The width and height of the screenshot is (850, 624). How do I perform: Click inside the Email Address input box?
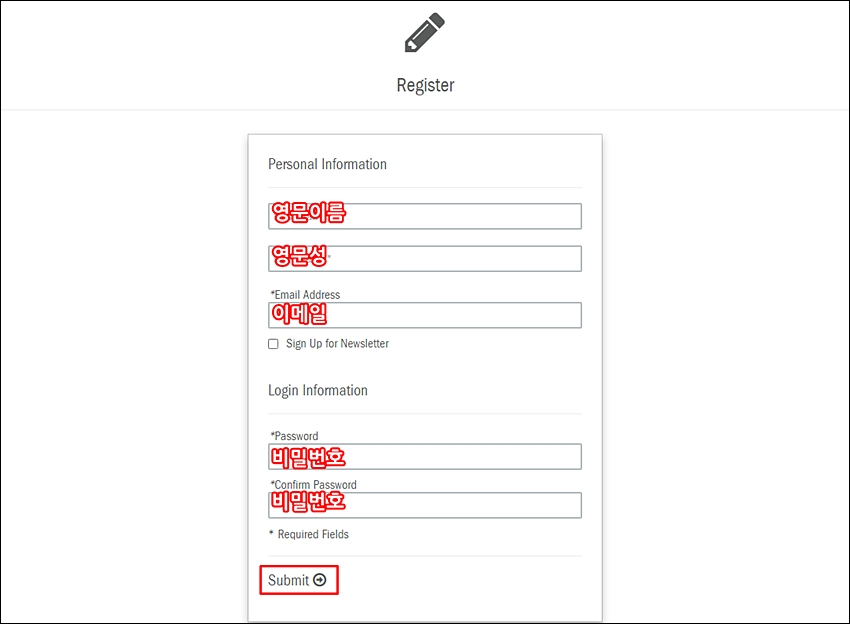tap(425, 315)
